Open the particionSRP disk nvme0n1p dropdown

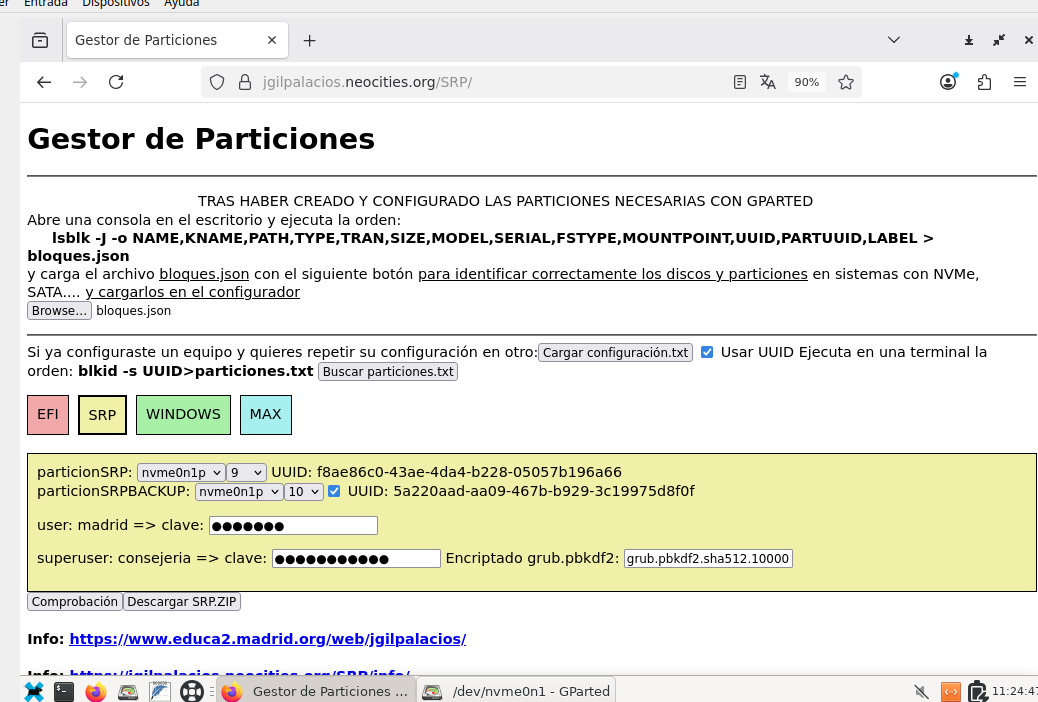point(180,472)
